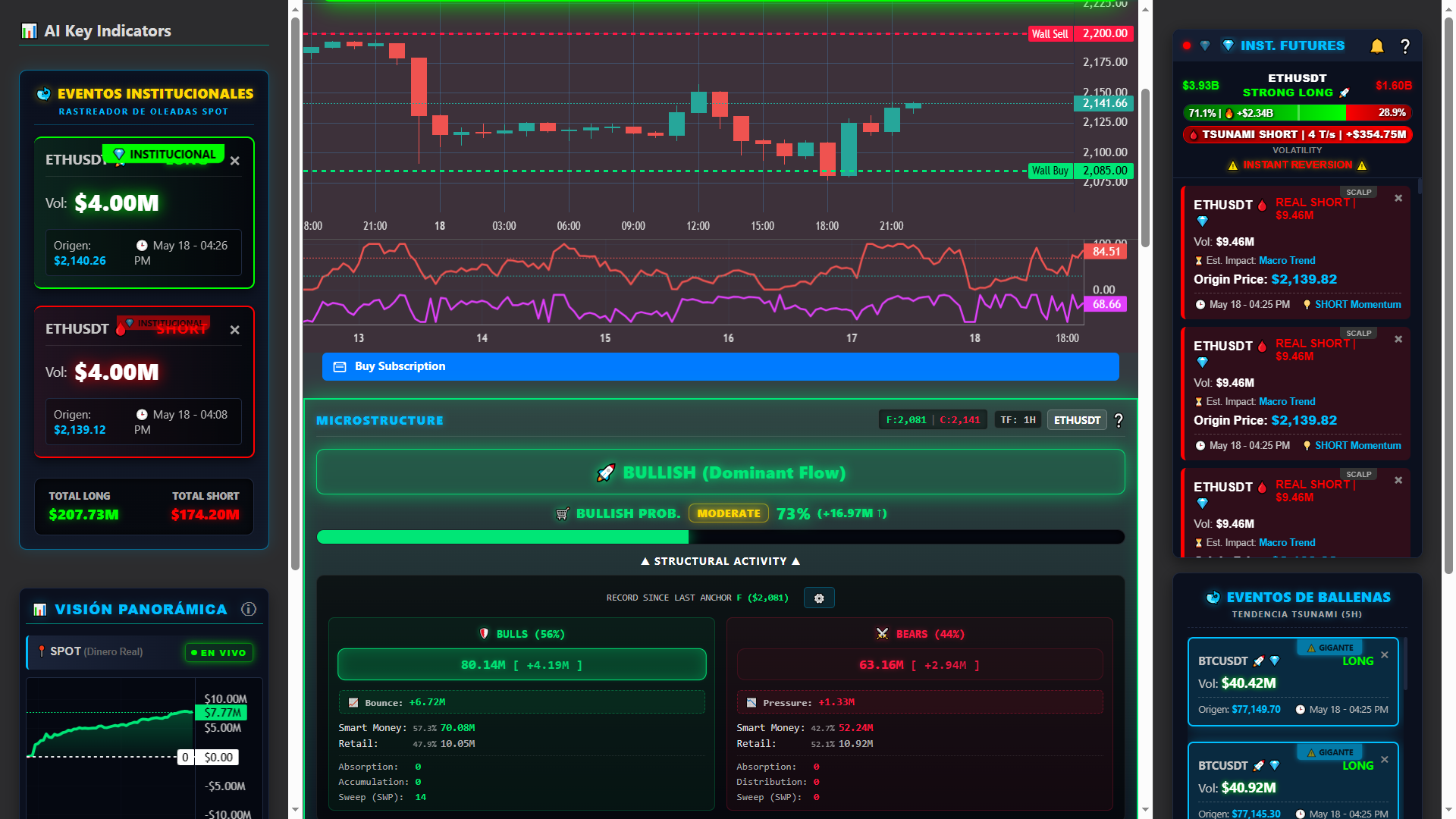Click the rocket icon next to STRONG LONG
The image size is (1456, 819).
[1345, 93]
